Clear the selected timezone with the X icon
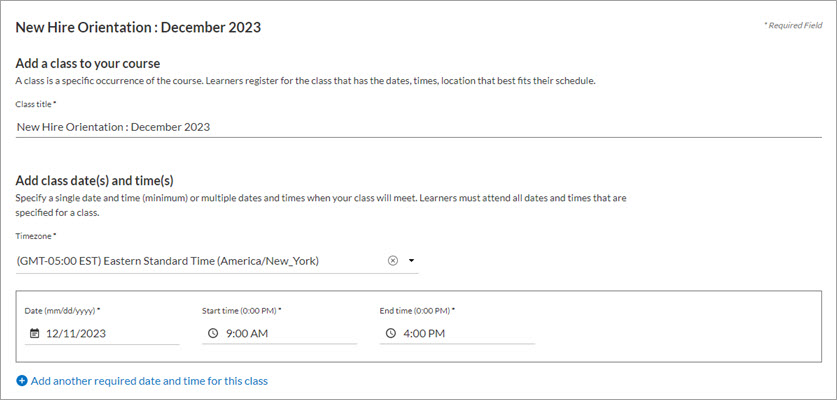The height and width of the screenshot is (400, 837). click(x=392, y=261)
